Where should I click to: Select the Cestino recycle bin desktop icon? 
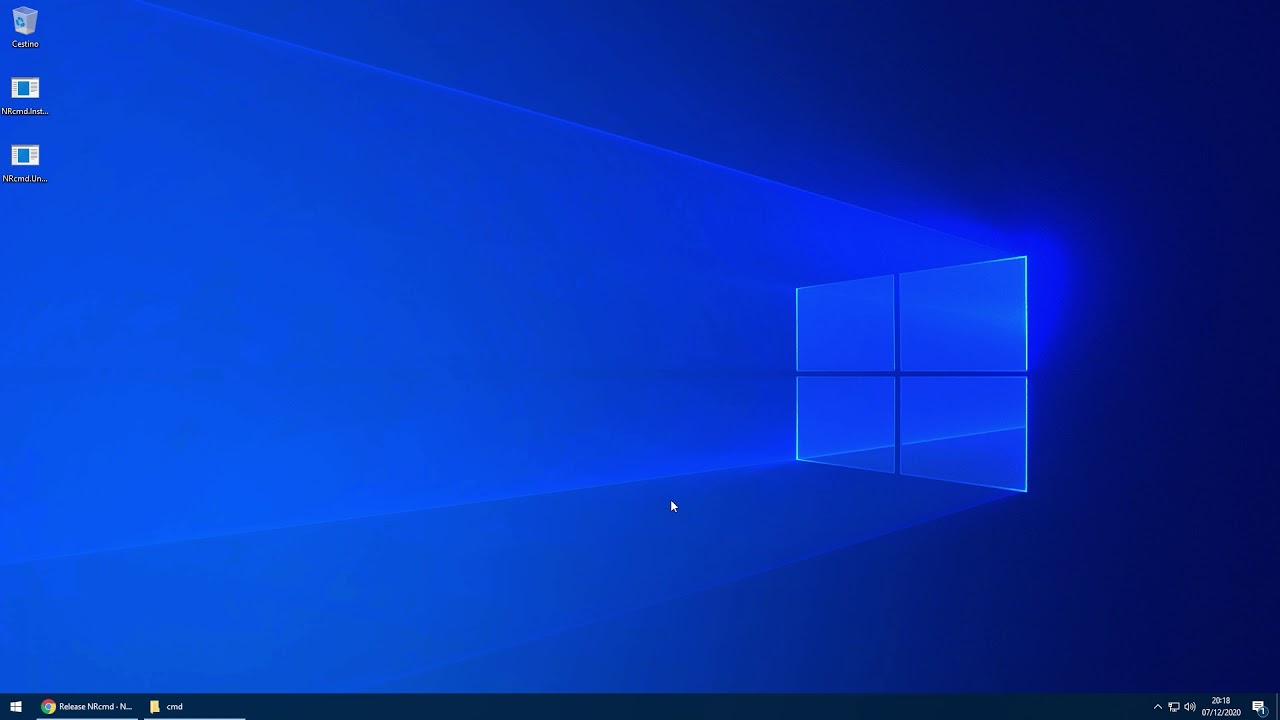click(x=25, y=27)
